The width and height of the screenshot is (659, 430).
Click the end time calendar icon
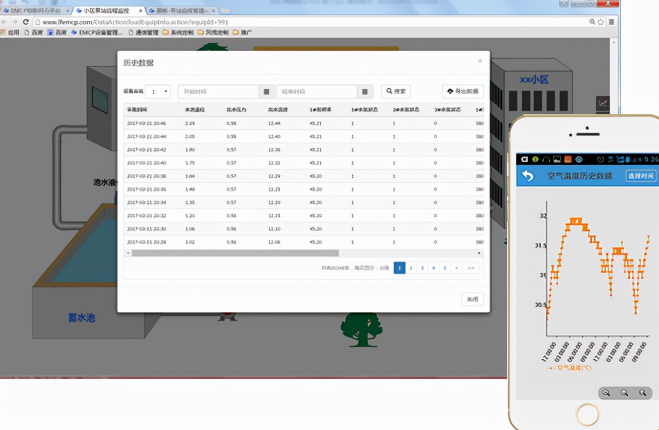point(365,91)
